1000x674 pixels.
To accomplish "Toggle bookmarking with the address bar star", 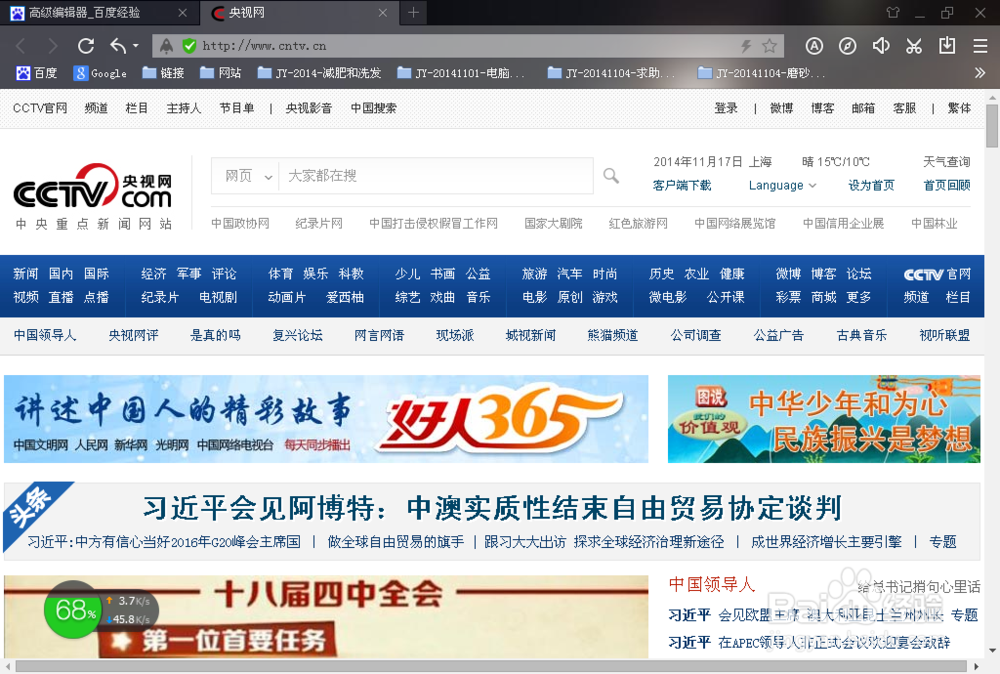I will (770, 45).
